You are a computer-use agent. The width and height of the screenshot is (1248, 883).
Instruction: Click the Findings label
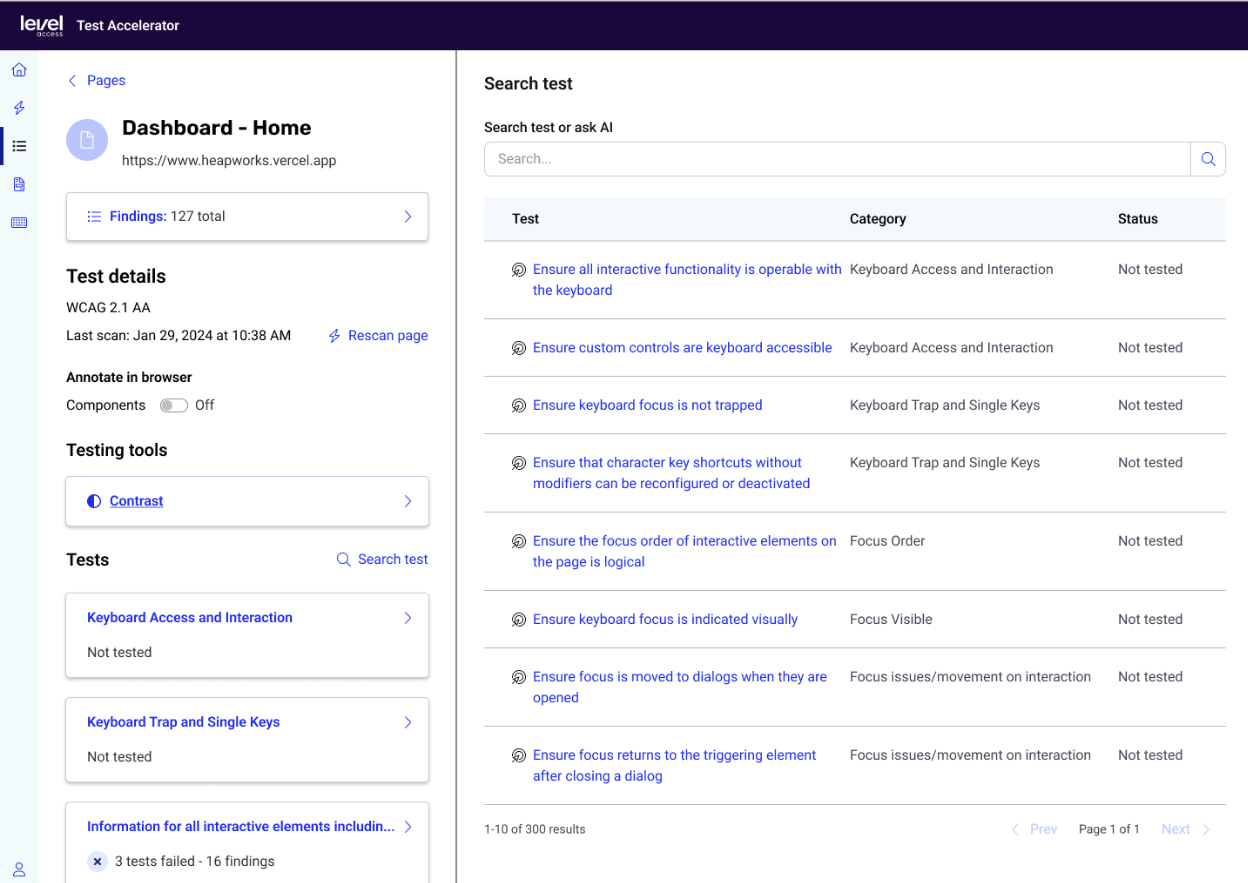138,216
